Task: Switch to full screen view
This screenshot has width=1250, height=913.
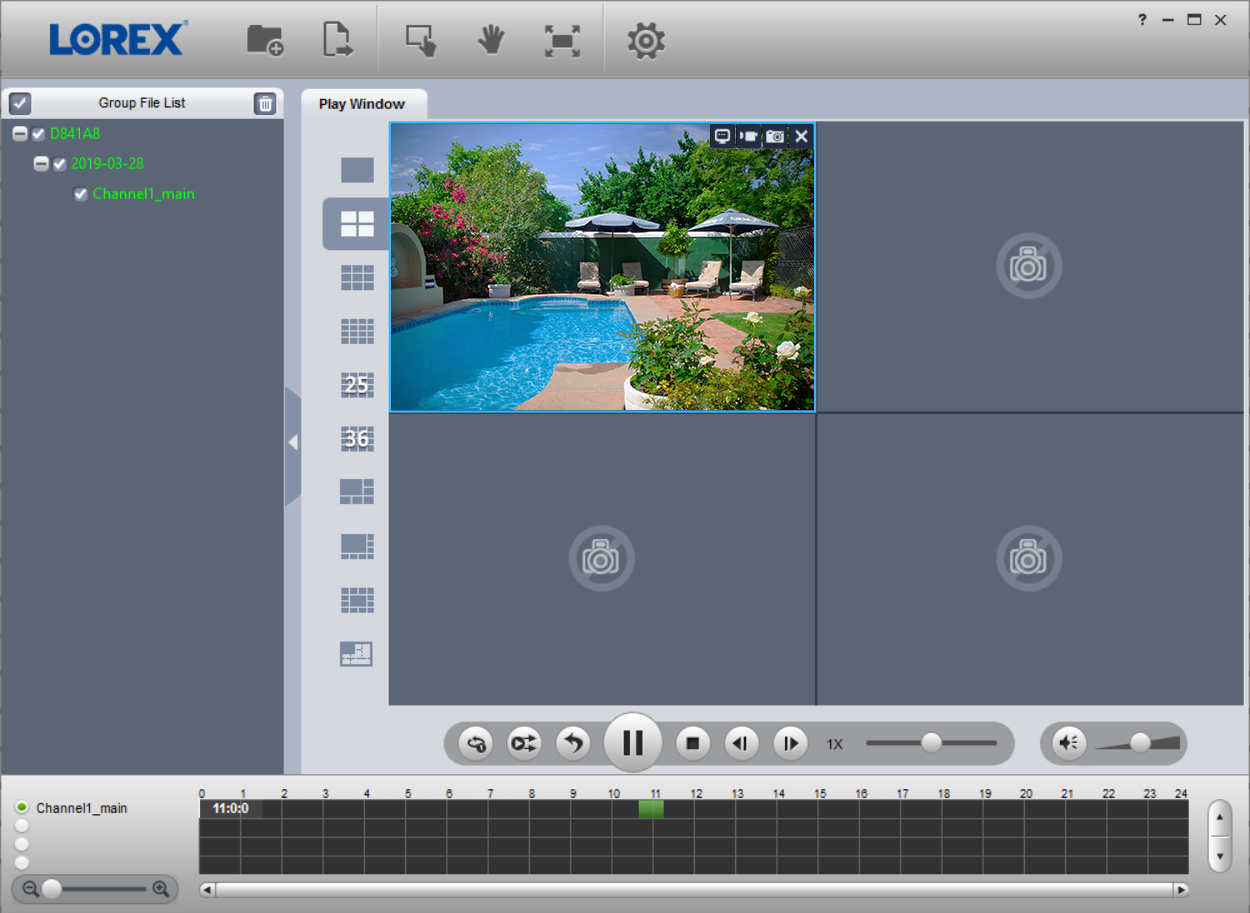Action: pos(562,40)
